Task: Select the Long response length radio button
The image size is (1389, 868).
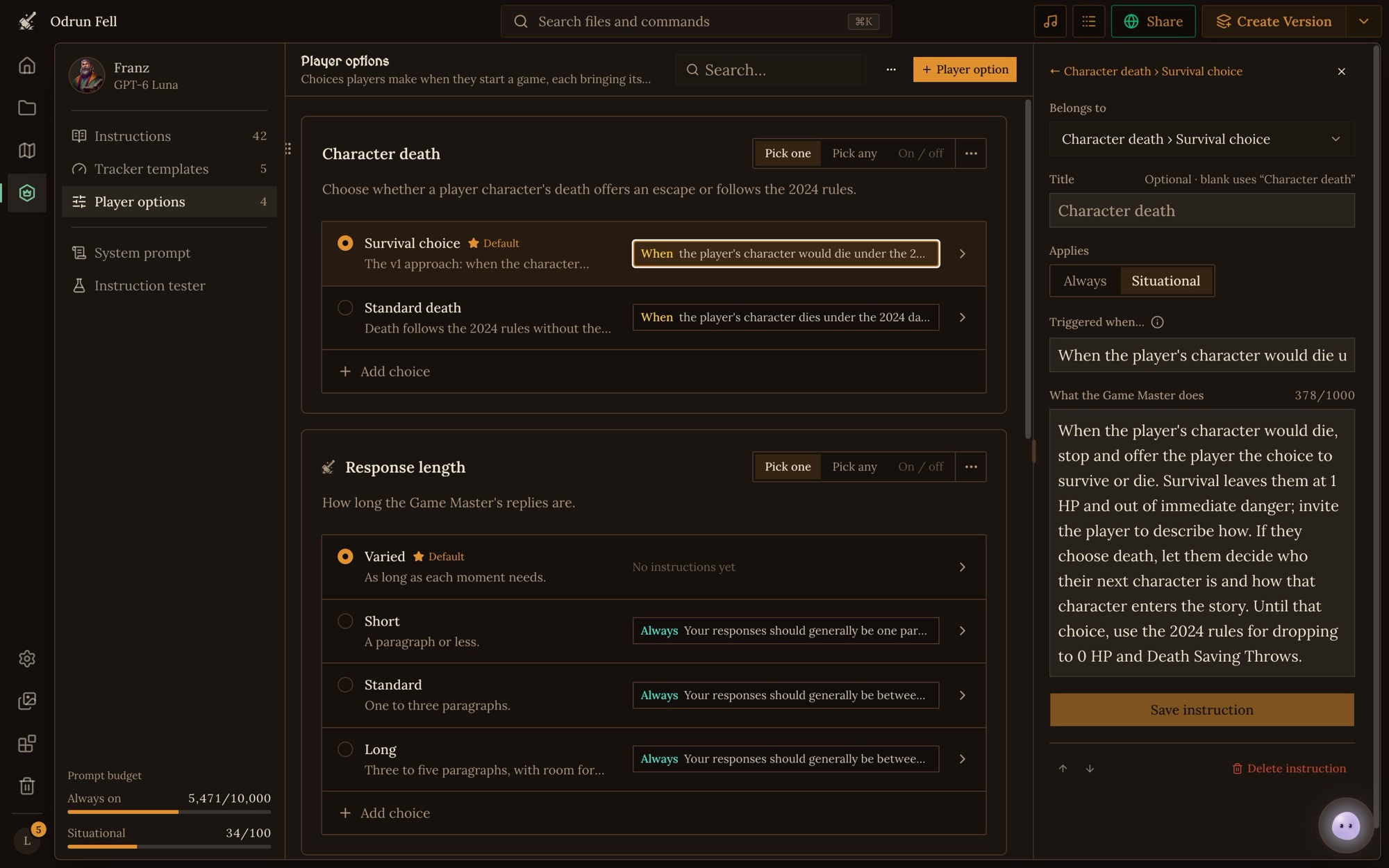Action: [x=345, y=749]
